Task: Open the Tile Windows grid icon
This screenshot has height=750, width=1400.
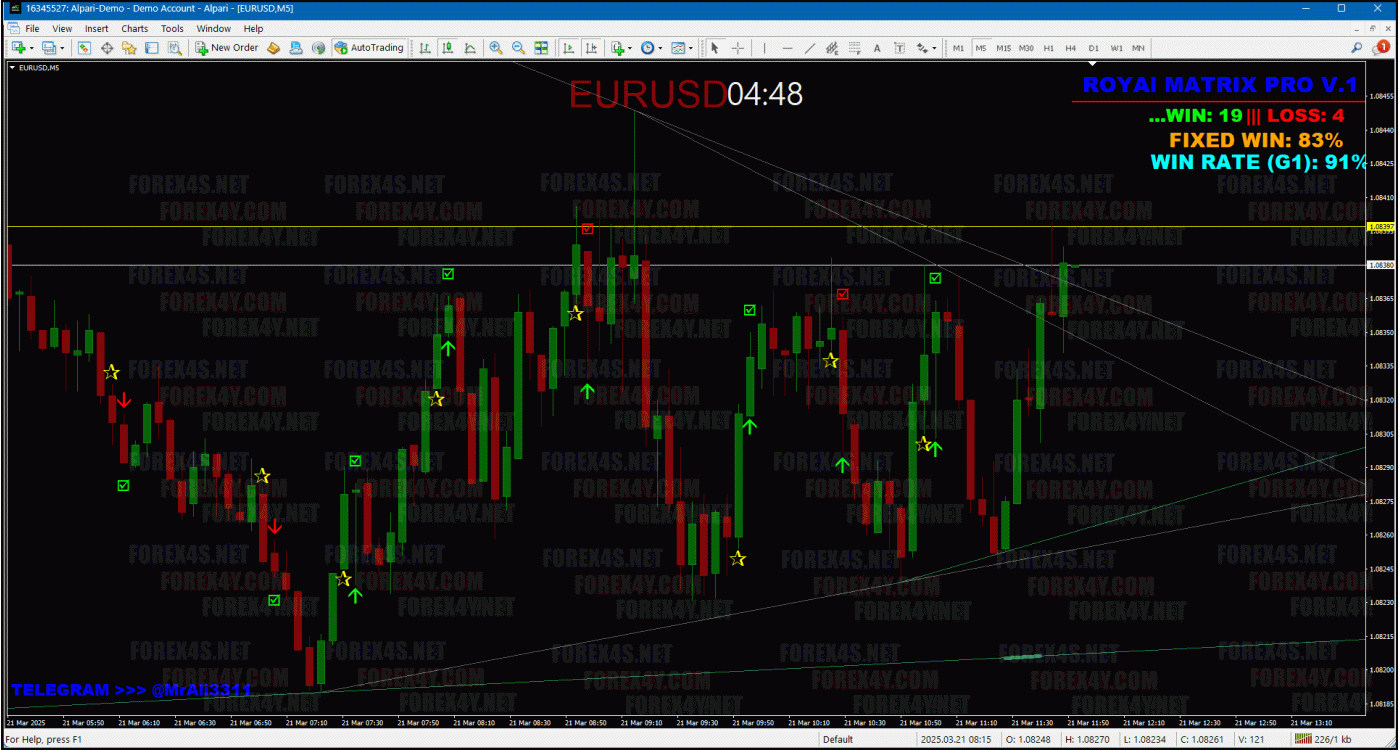Action: coord(541,48)
